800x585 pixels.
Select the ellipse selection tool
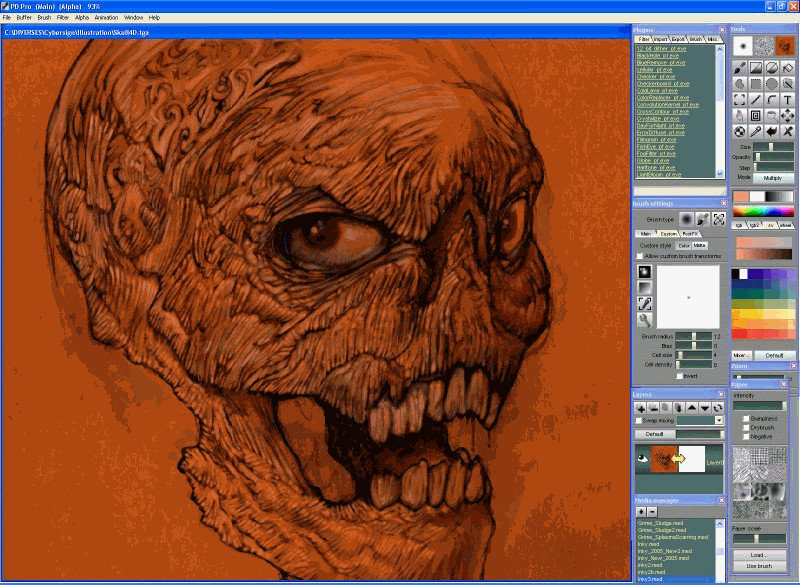coord(771,83)
